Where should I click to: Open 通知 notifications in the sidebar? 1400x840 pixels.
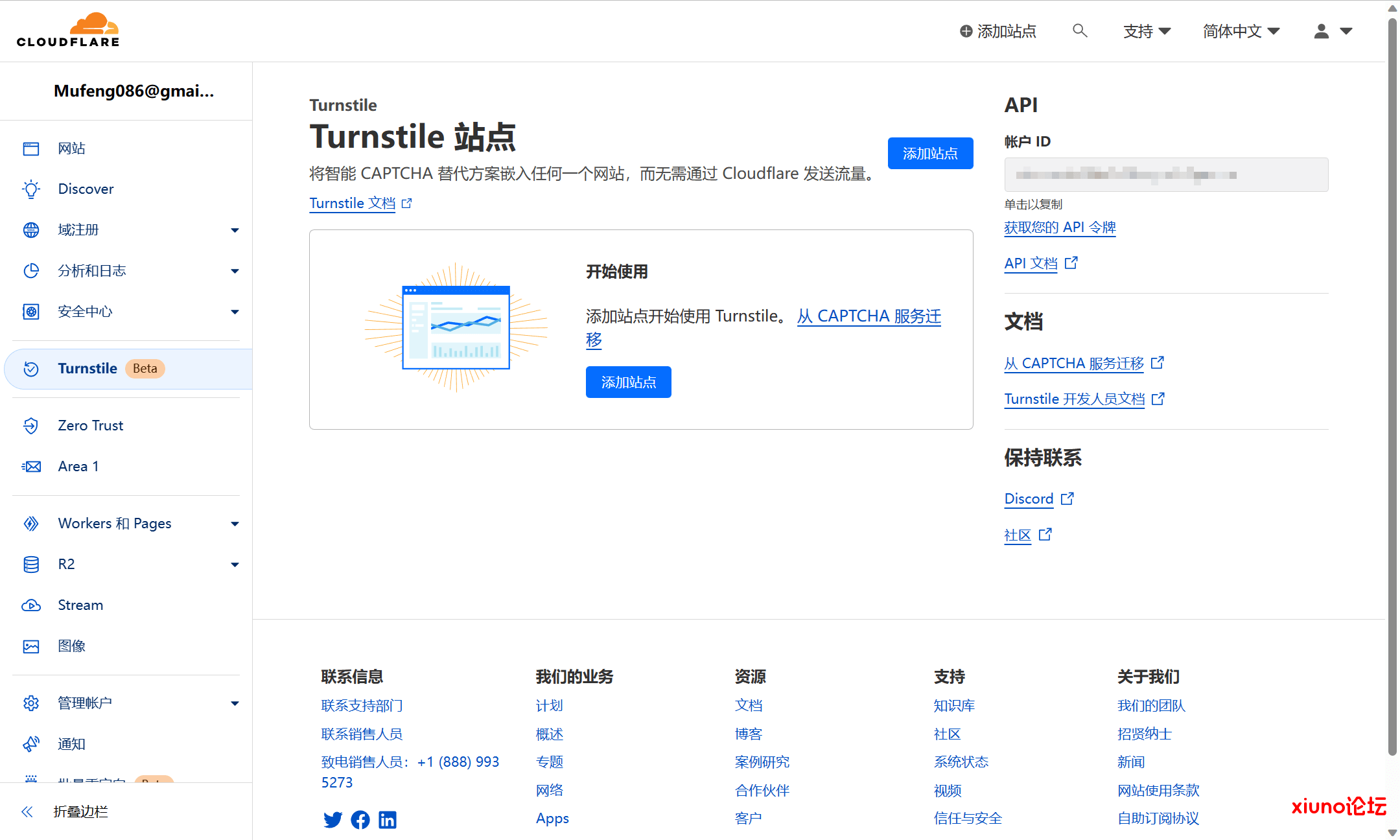(30, 743)
